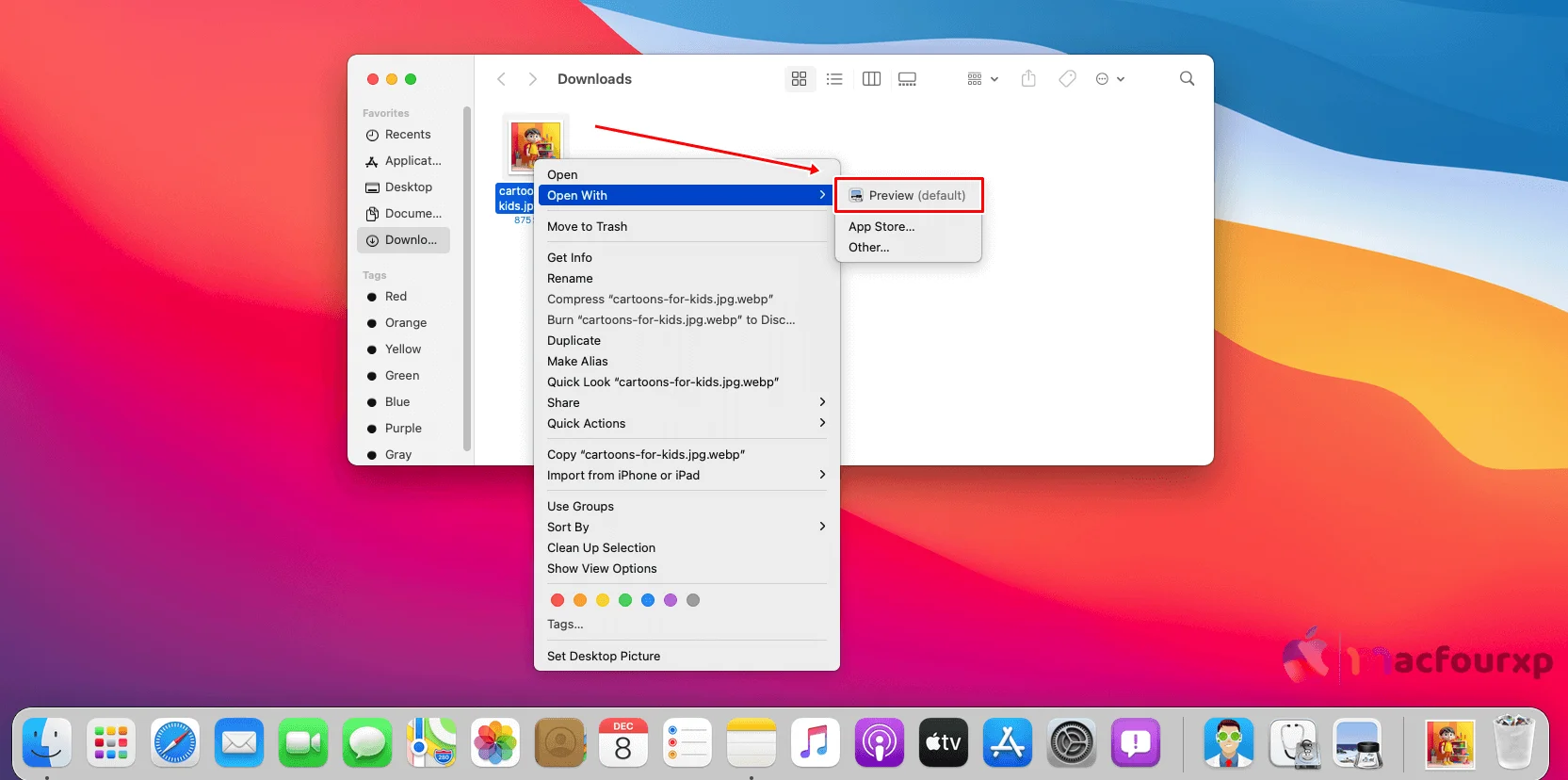Expand the Open With submenu
1568x780 pixels.
coord(687,195)
